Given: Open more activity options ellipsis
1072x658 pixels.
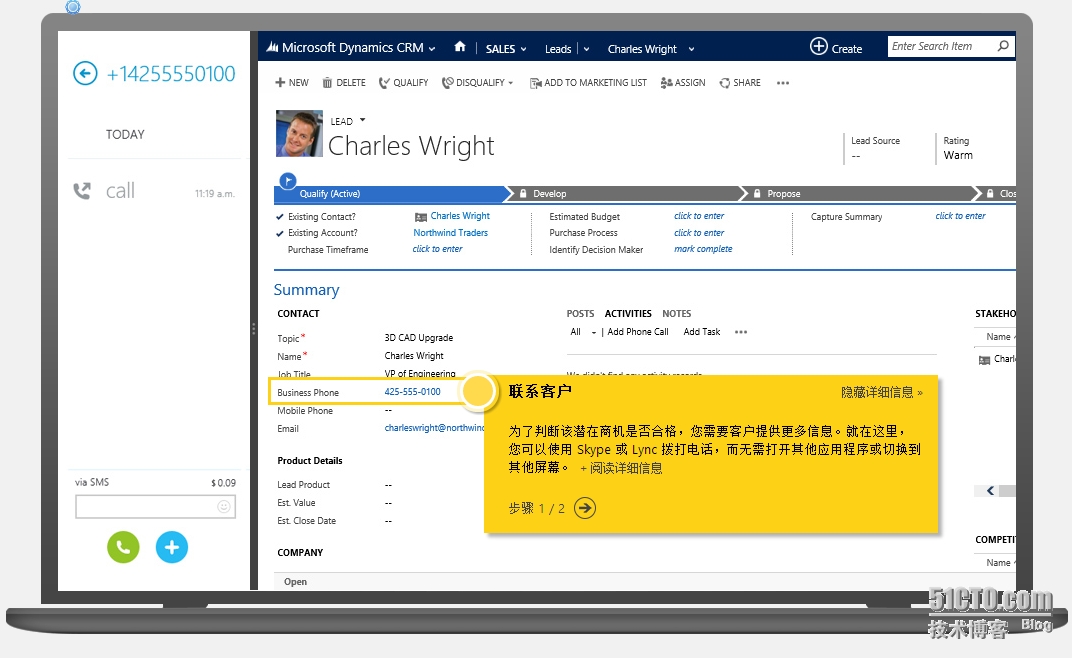Looking at the screenshot, I should [x=741, y=332].
